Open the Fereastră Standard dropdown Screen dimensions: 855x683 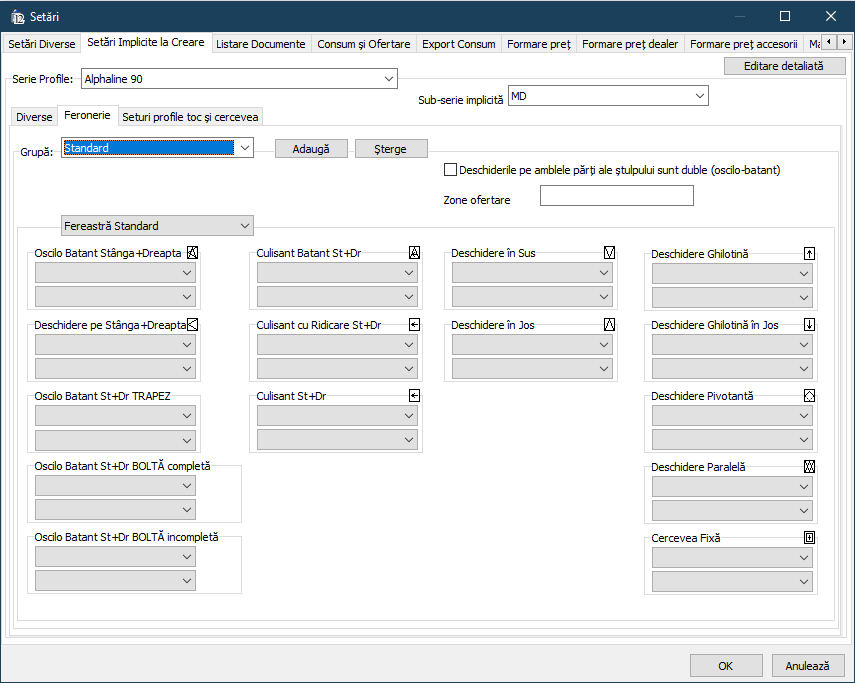[245, 226]
